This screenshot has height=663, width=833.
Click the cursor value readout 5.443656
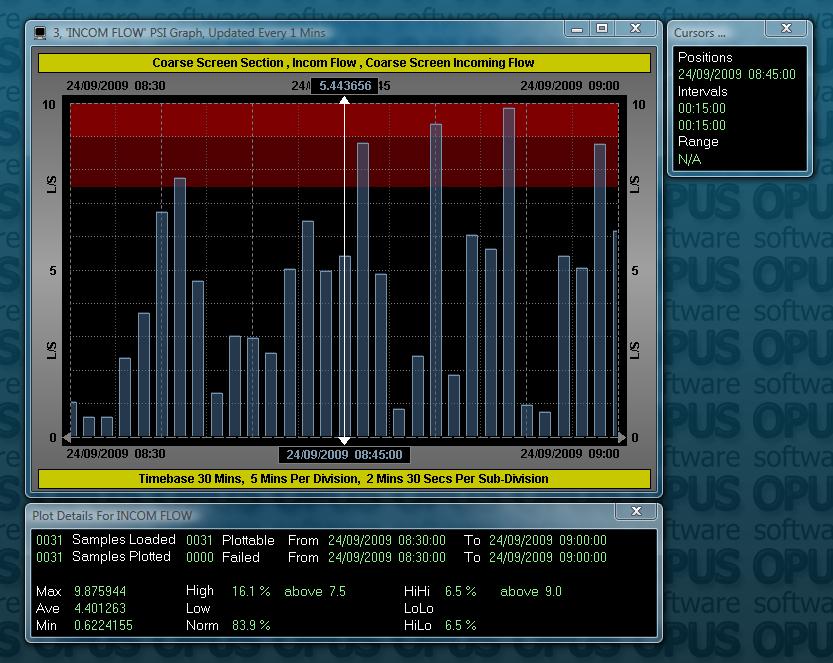click(345, 86)
